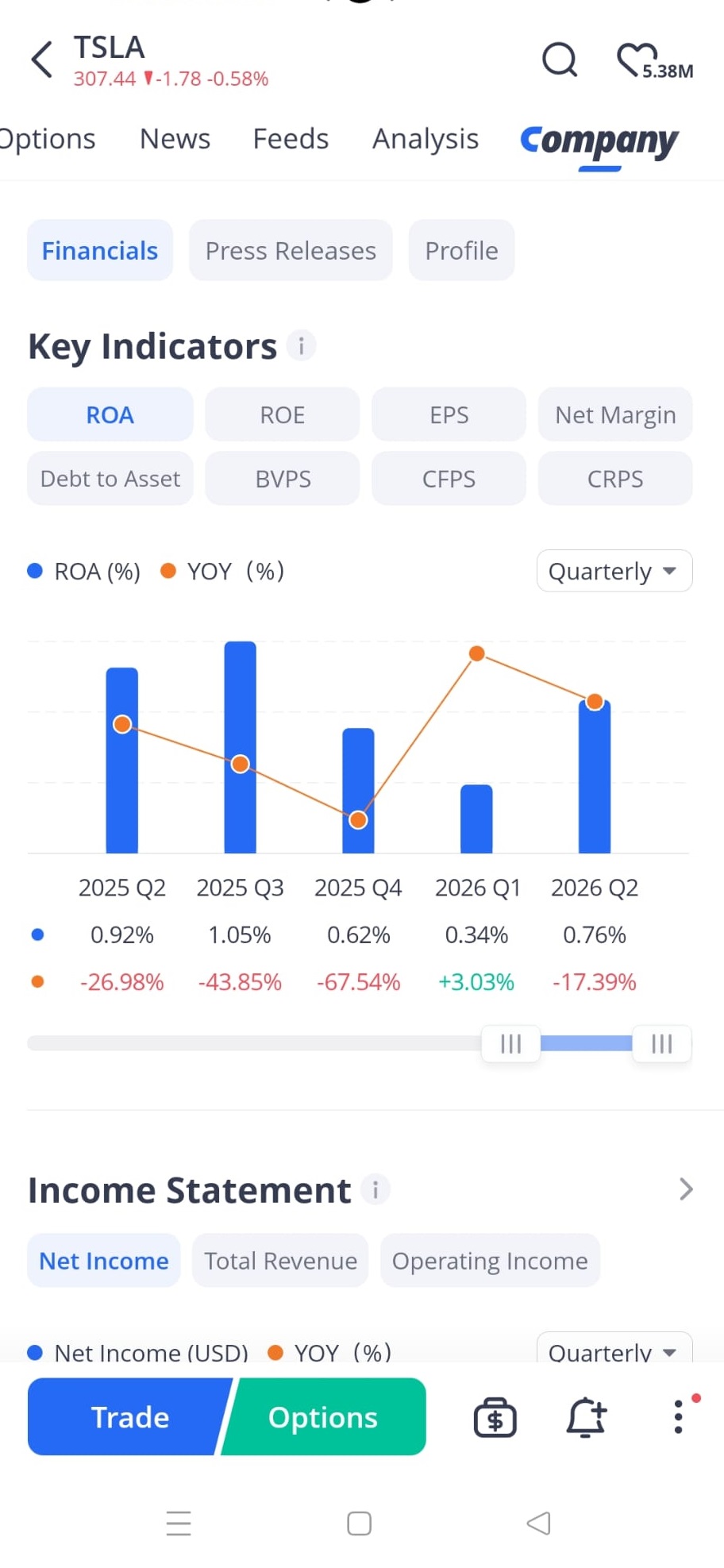Open the three-dot more menu
724x1568 pixels.
coord(678,1417)
